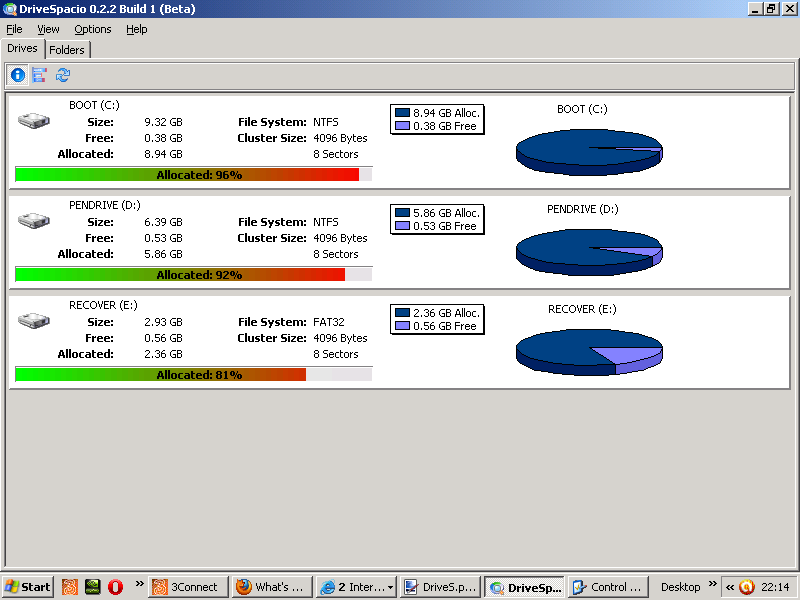
Task: Click the 0.53 GB Free legend swatch
Action: pos(402,226)
